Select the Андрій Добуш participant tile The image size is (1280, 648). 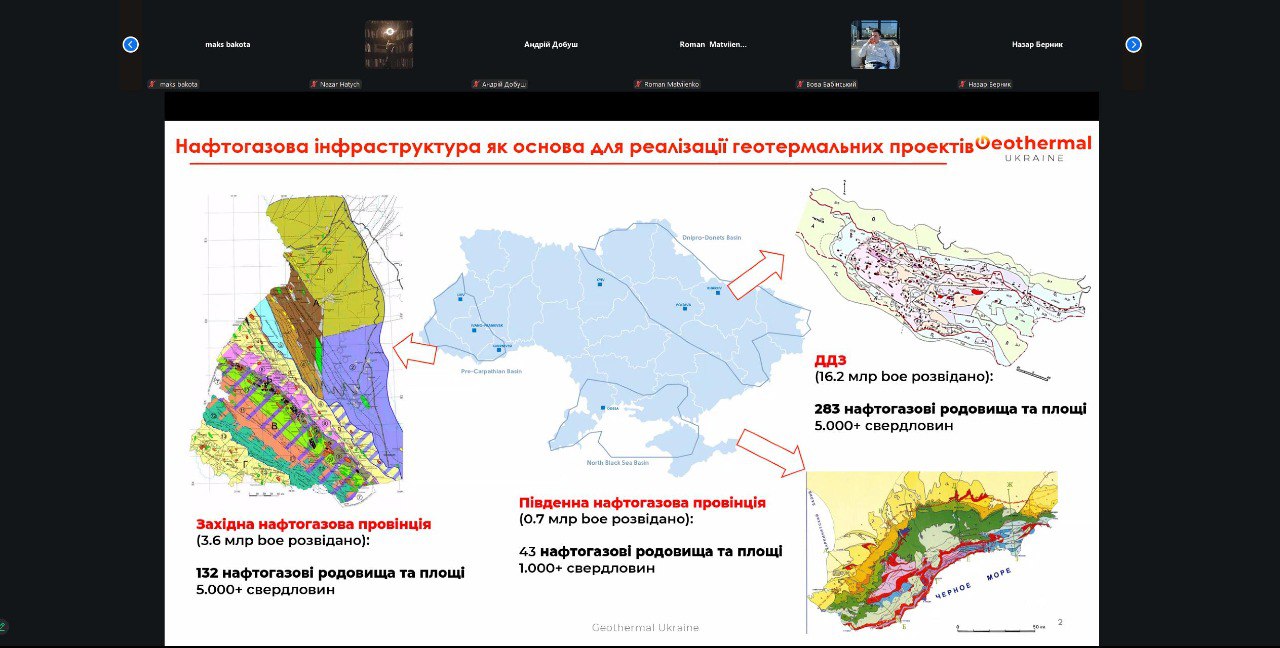click(551, 44)
